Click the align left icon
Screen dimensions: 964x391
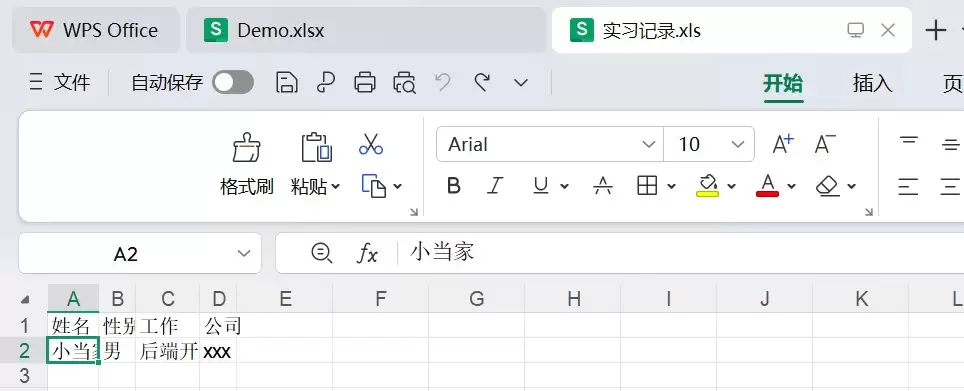909,186
